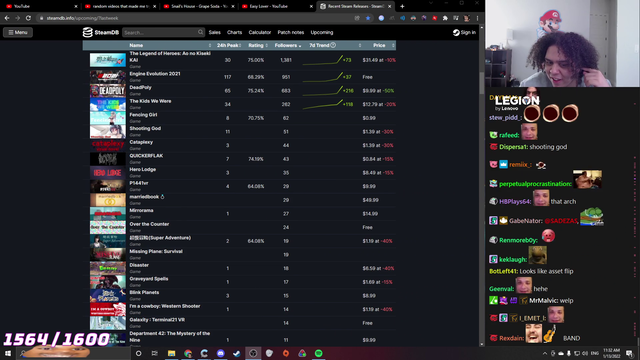Screen dimensions: 640x360
Task: Open DeadPoly game link
Action: (x=140, y=87)
